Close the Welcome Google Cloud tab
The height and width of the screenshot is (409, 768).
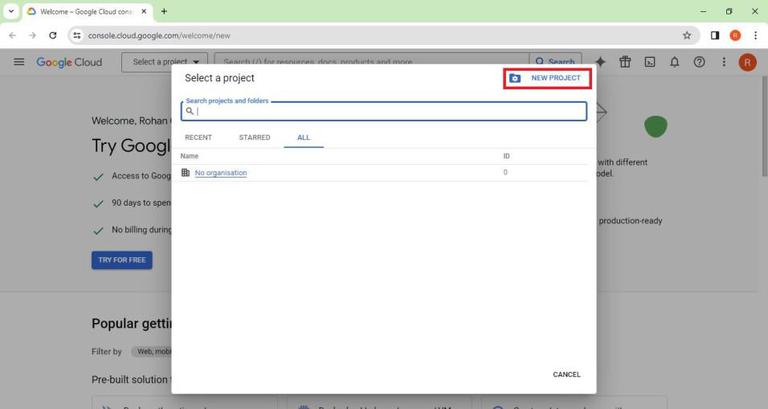pos(144,11)
